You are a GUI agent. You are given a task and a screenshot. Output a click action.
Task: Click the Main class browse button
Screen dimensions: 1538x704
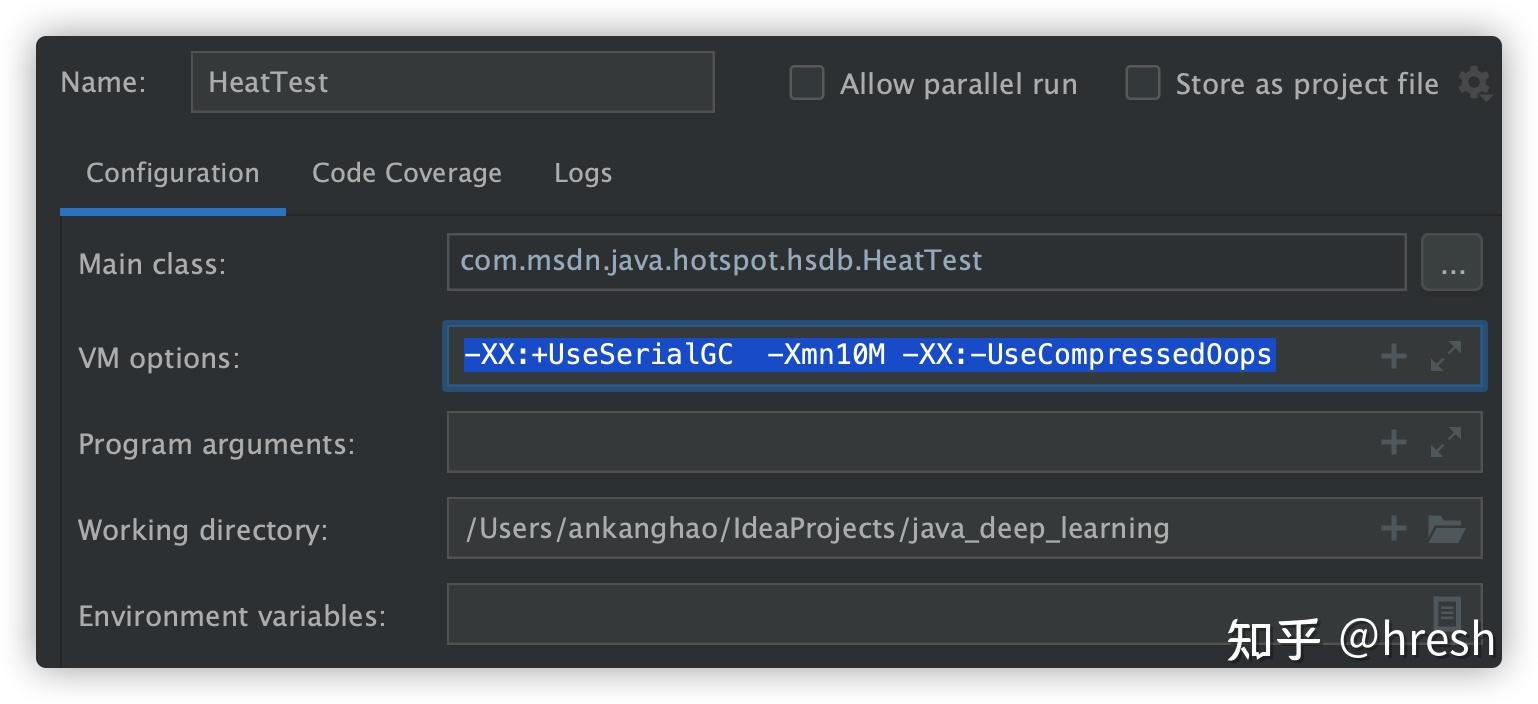pyautogui.click(x=1452, y=263)
